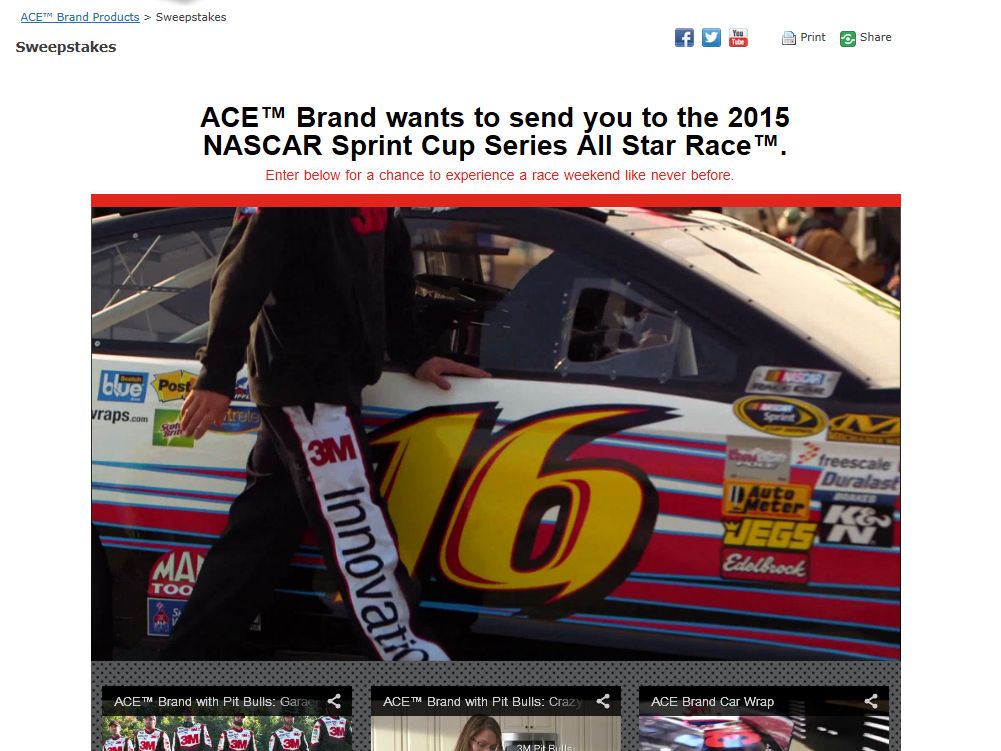This screenshot has width=1001, height=751.
Task: Open the Twitter icon link
Action: pos(711,38)
